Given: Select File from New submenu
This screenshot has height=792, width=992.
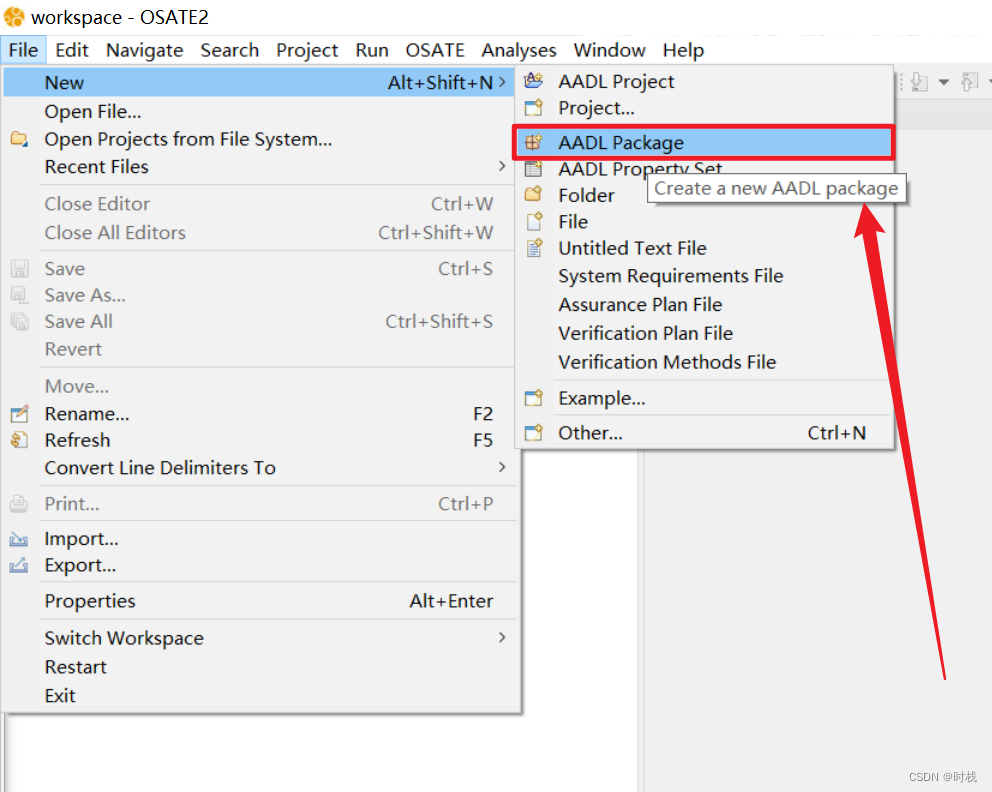Looking at the screenshot, I should [704, 221].
